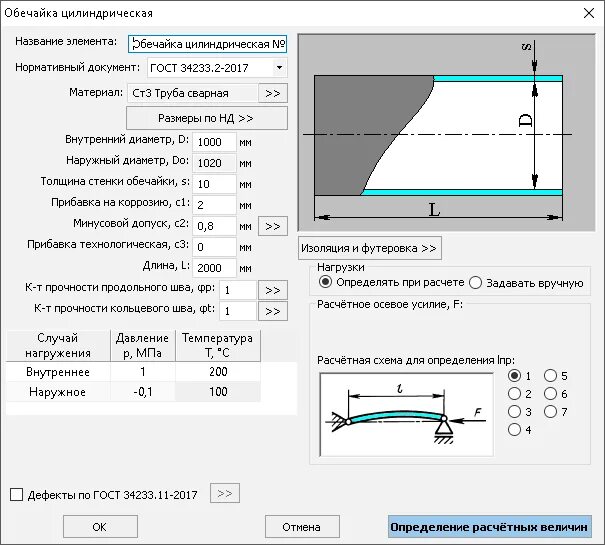Edit the Прибавка технологическая c3 field
The height and width of the screenshot is (545, 605).
coord(214,247)
